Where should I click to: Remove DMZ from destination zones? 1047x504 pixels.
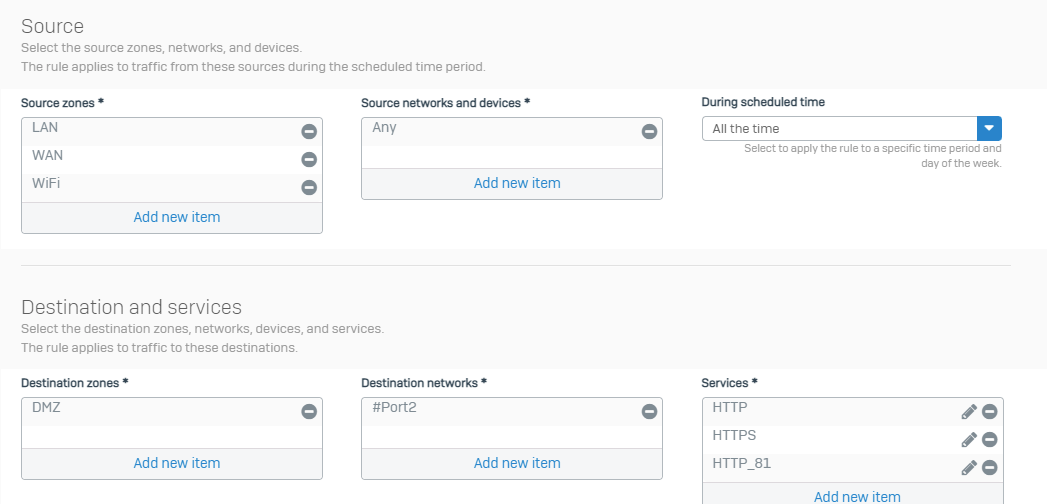coord(308,412)
